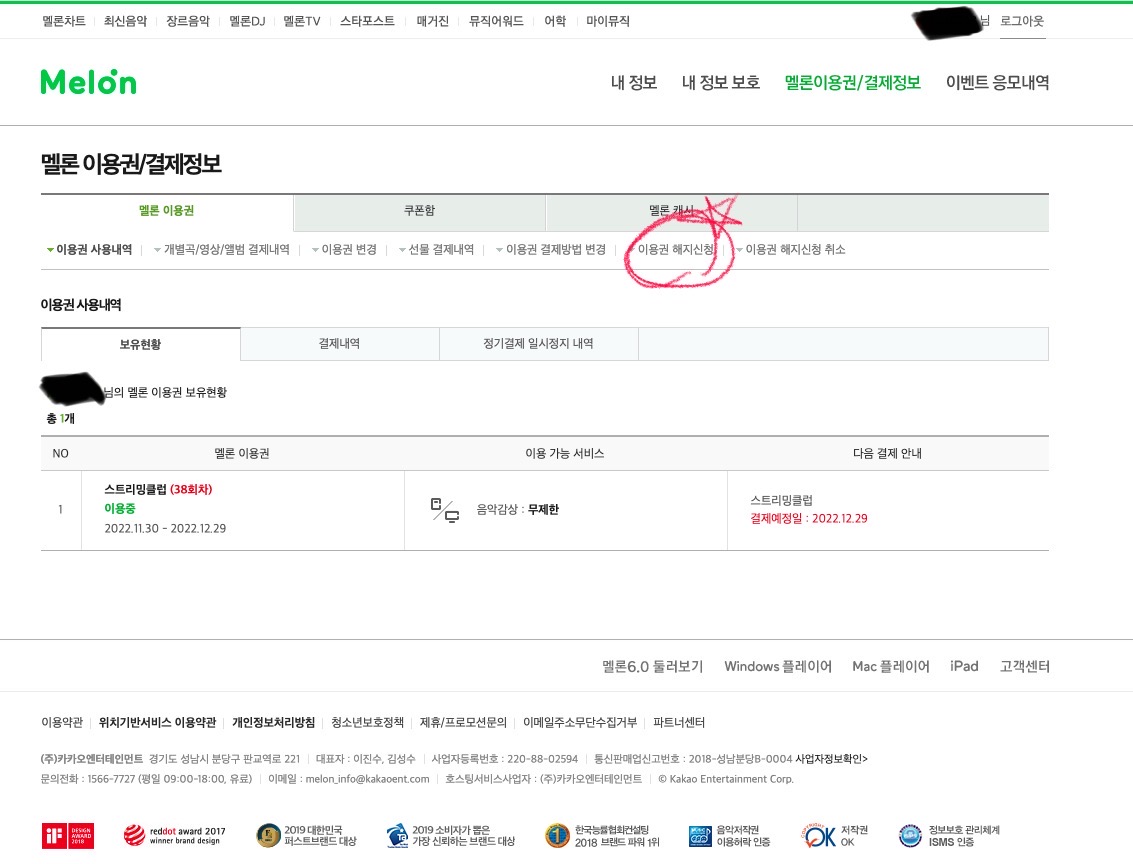Image resolution: width=1133 pixels, height=864 pixels.
Task: Go to 이벤트 응모내역 section
Action: [997, 82]
